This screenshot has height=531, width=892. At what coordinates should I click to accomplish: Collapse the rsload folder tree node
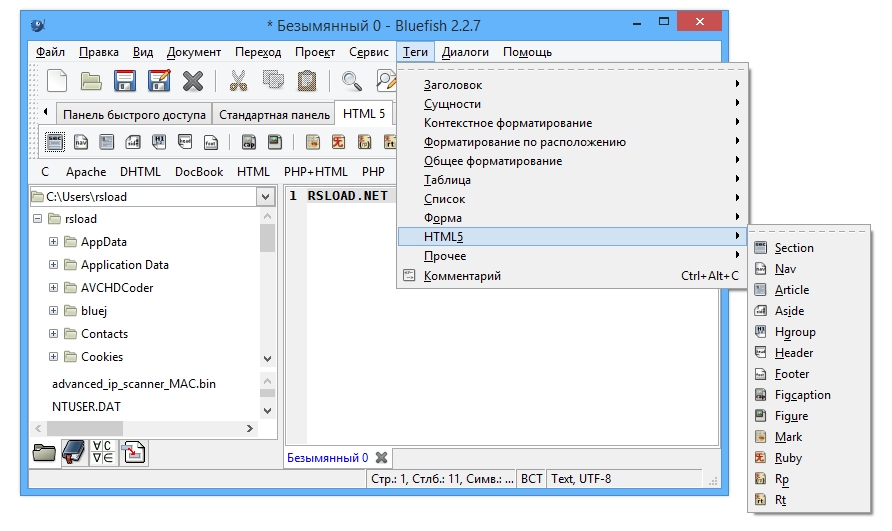click(38, 219)
